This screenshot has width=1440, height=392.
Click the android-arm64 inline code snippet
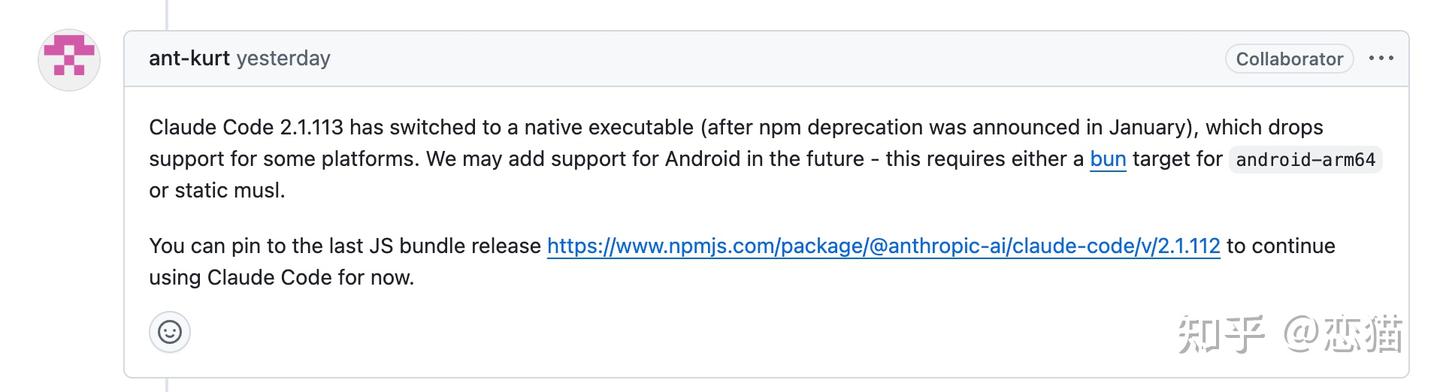(1305, 159)
